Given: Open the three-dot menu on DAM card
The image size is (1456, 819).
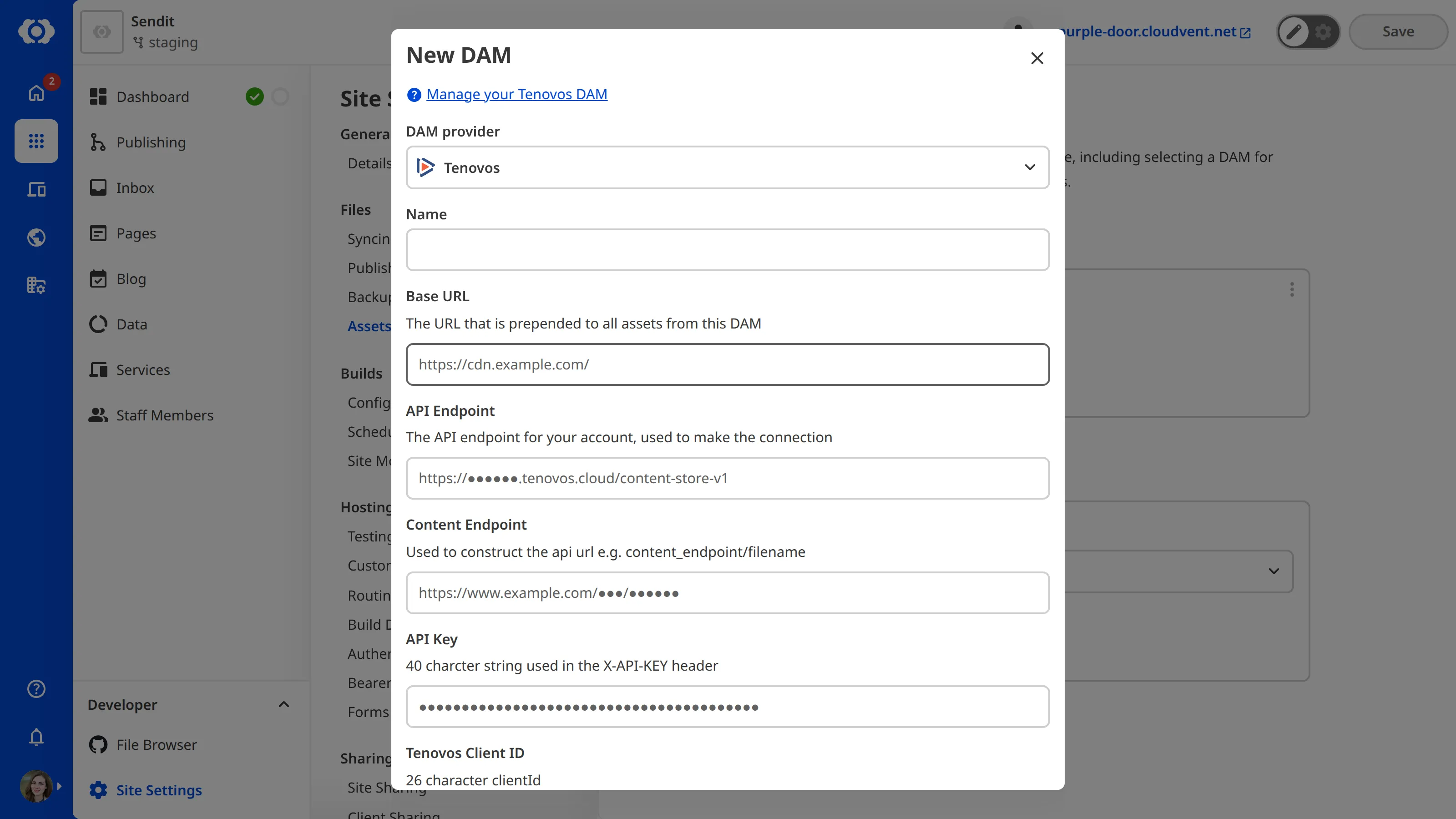Looking at the screenshot, I should (1292, 289).
